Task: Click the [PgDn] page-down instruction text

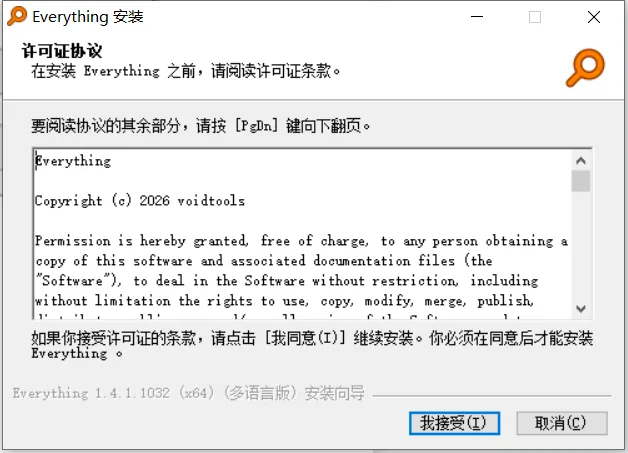Action: (x=201, y=126)
